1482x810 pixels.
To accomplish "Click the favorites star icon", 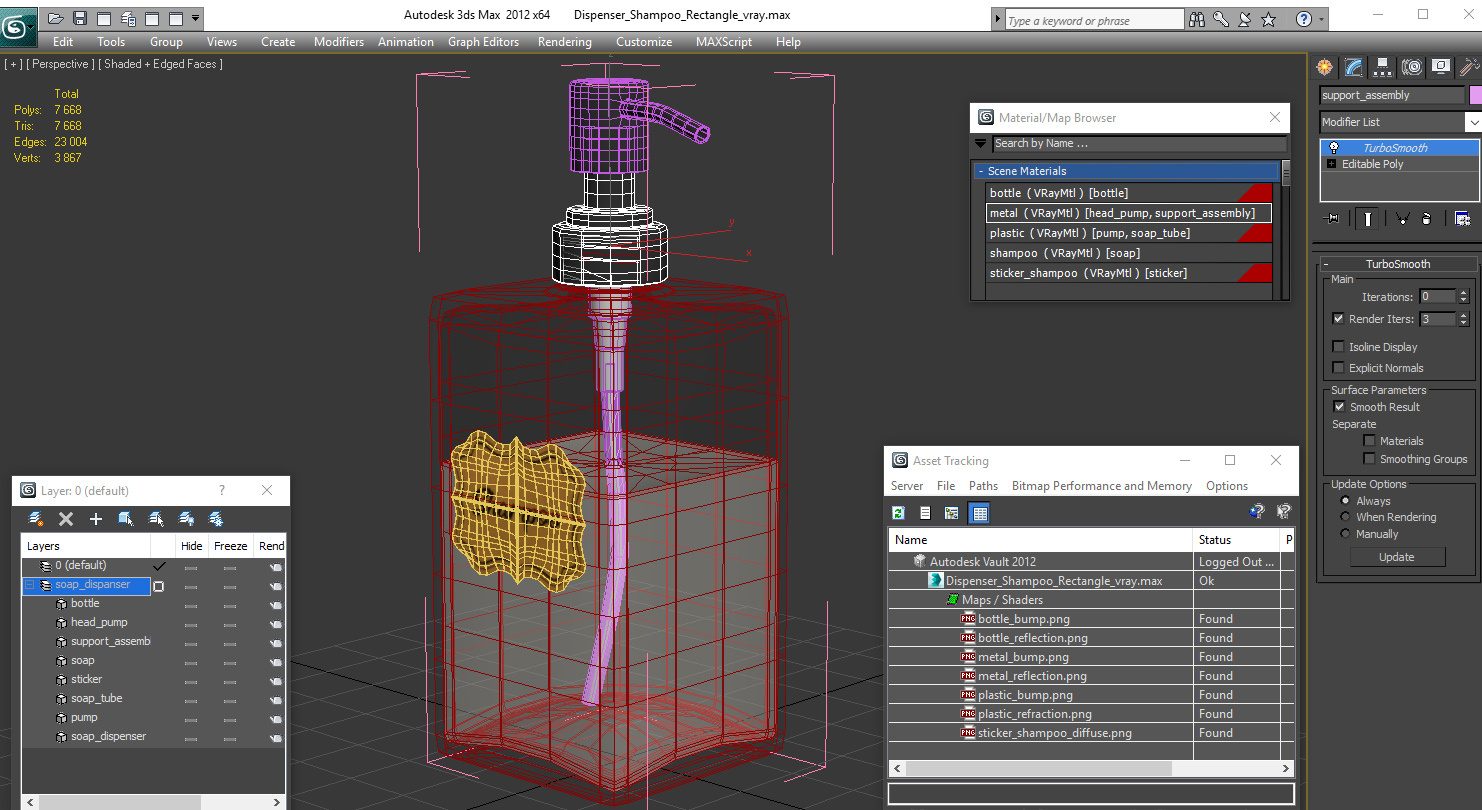I will tap(1269, 19).
